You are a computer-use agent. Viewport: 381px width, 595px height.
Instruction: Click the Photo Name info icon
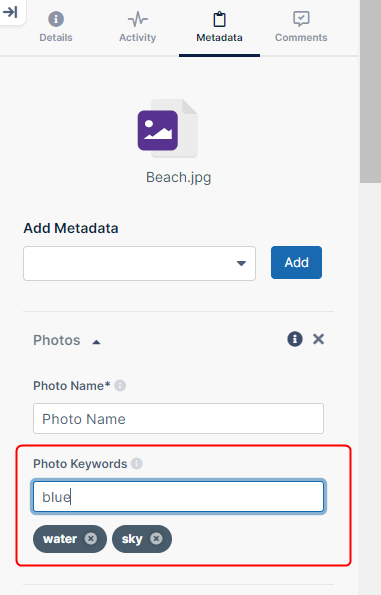tap(120, 386)
